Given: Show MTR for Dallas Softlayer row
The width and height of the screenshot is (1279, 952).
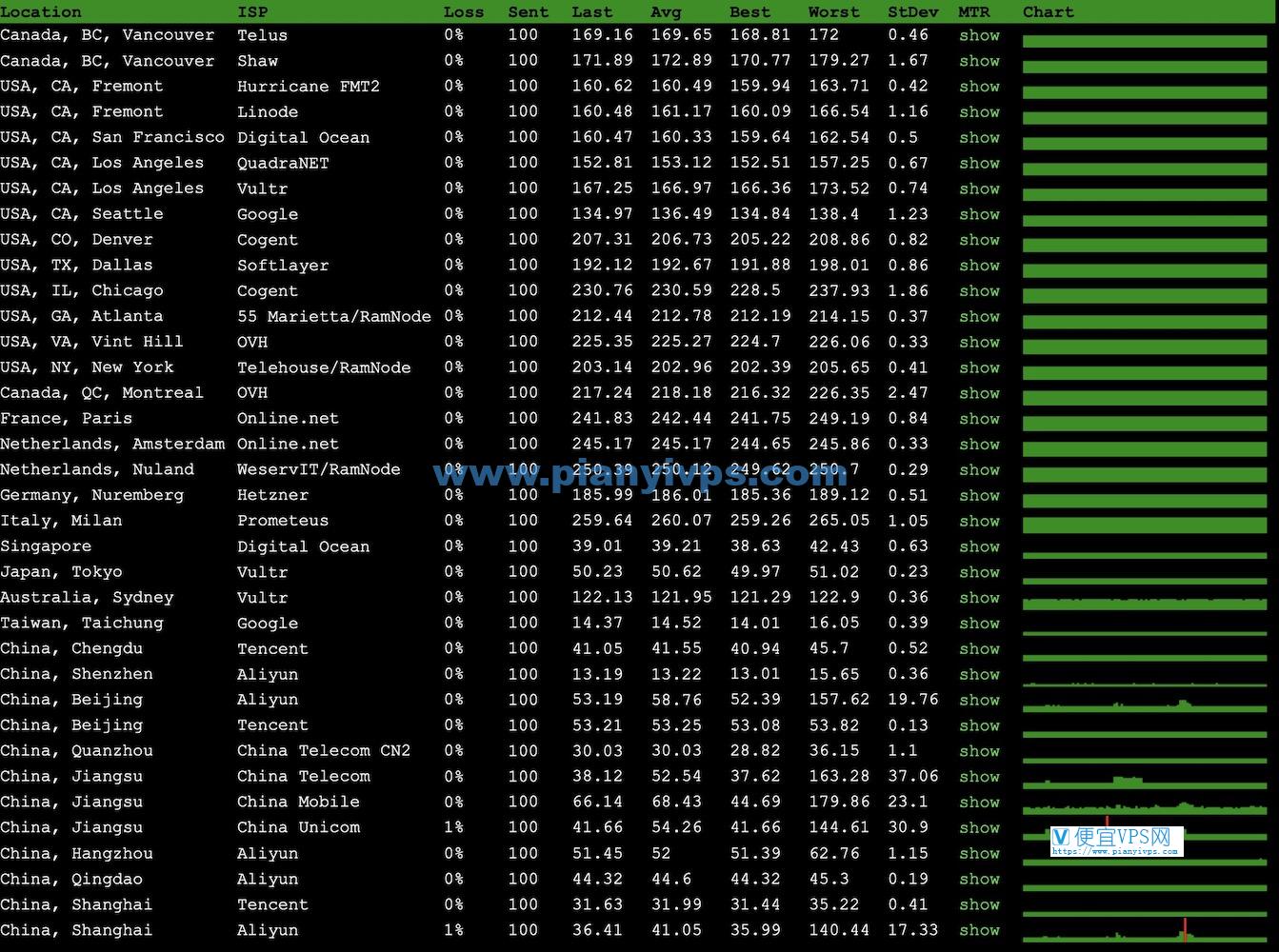Looking at the screenshot, I should tap(979, 266).
